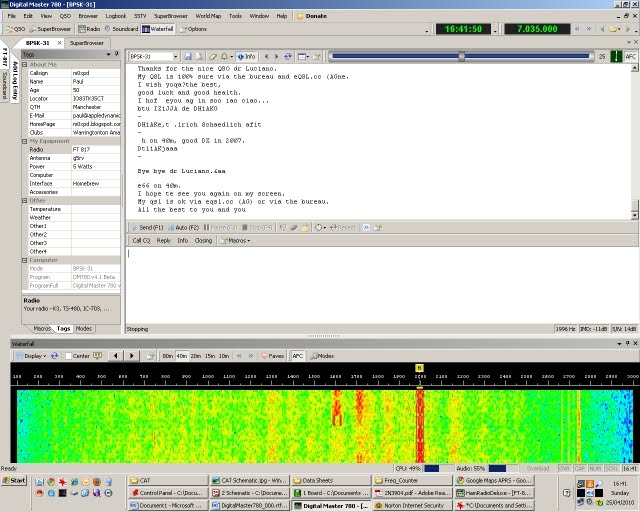This screenshot has width=640, height=512.
Task: Switch to HamRadioDeluxe taskbar item
Action: 494,493
